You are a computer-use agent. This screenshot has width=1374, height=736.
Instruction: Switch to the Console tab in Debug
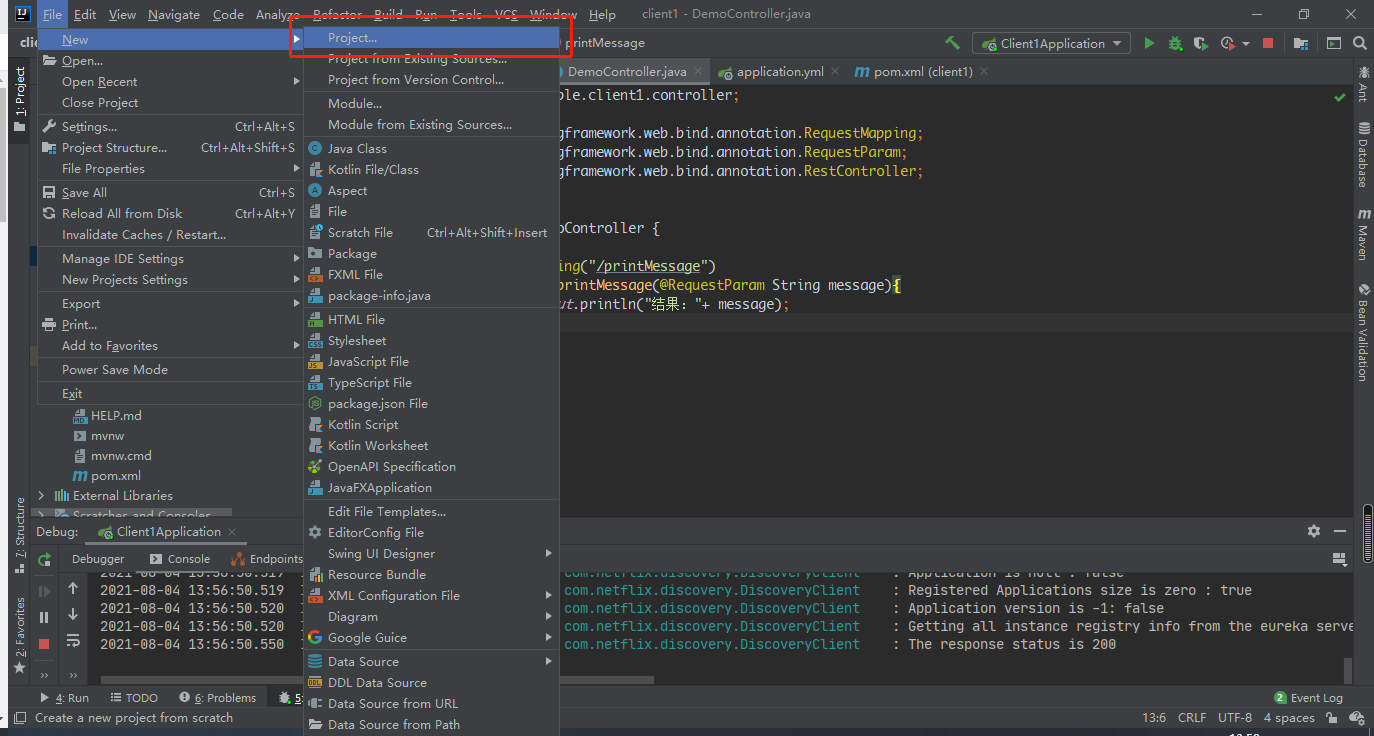point(181,559)
